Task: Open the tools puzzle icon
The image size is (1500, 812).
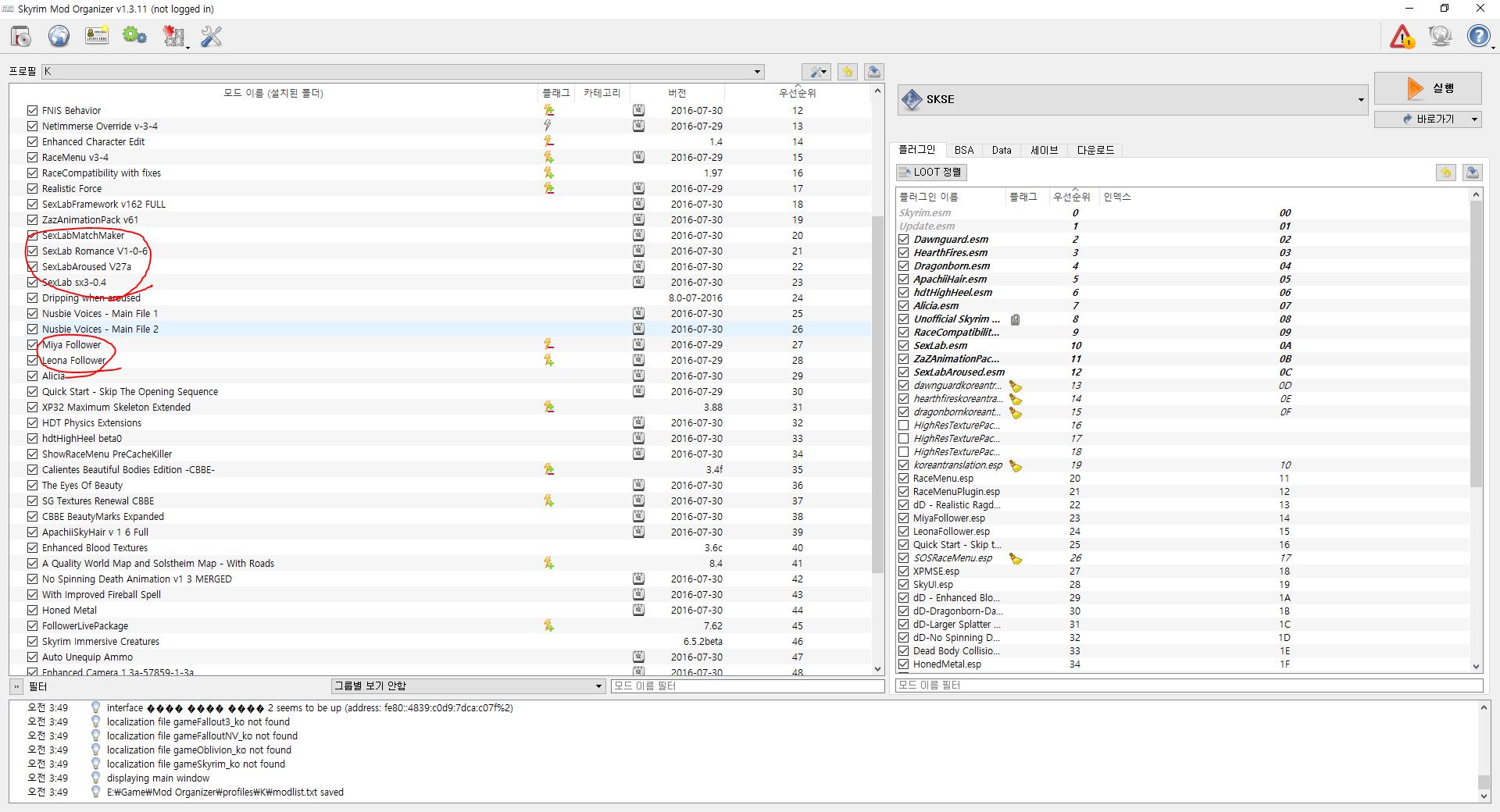Action: click(x=173, y=36)
